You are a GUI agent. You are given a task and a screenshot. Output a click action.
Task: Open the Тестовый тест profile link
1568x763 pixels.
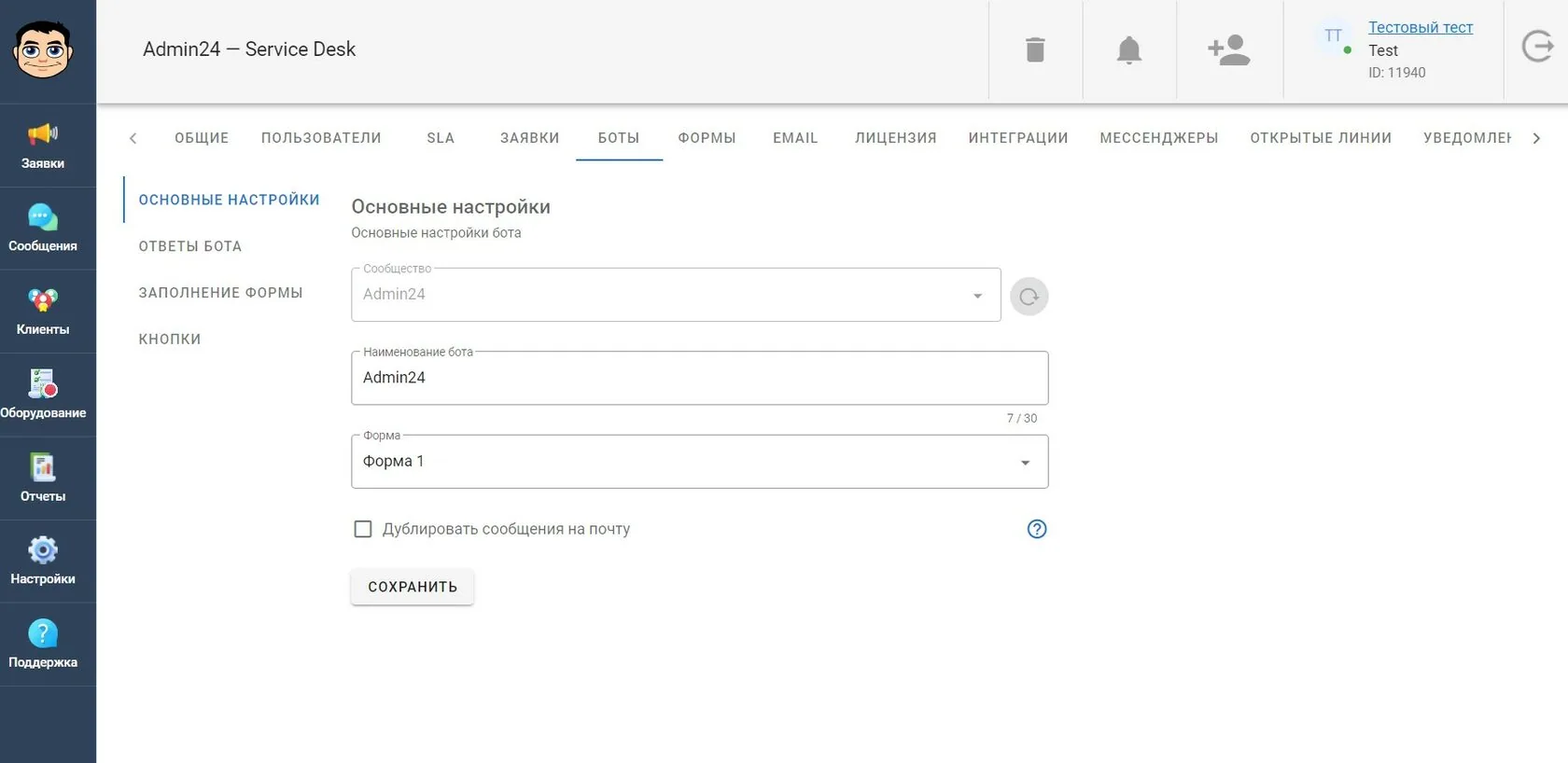pos(1421,27)
